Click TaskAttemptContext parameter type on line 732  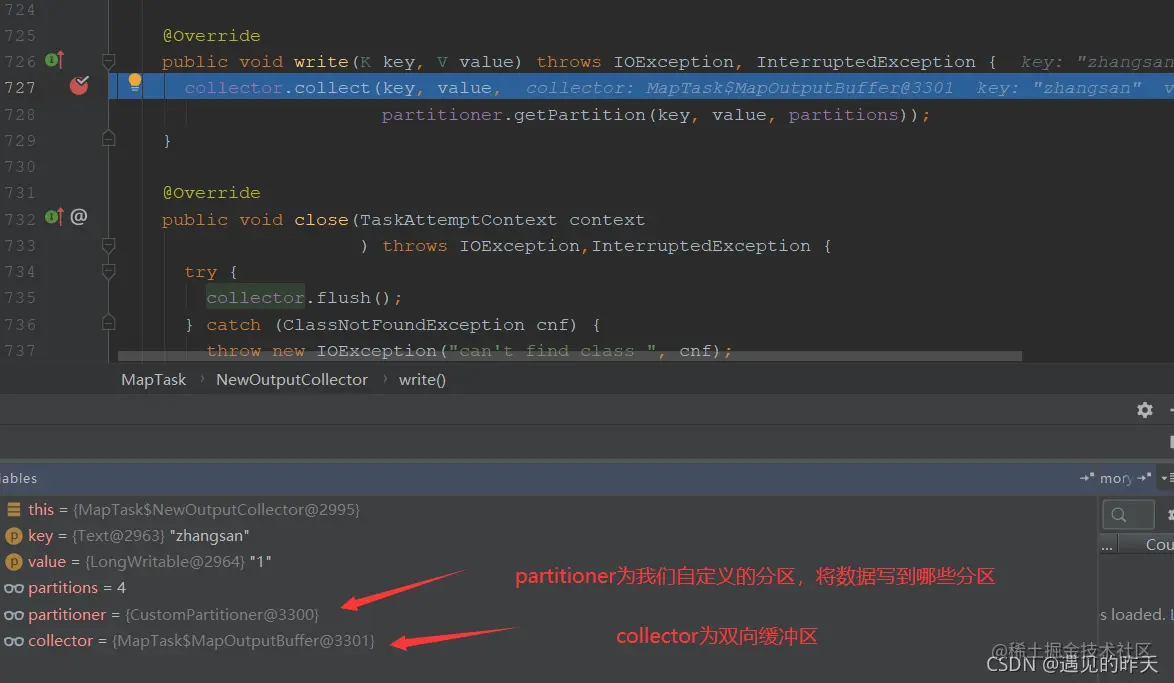pyautogui.click(x=459, y=220)
